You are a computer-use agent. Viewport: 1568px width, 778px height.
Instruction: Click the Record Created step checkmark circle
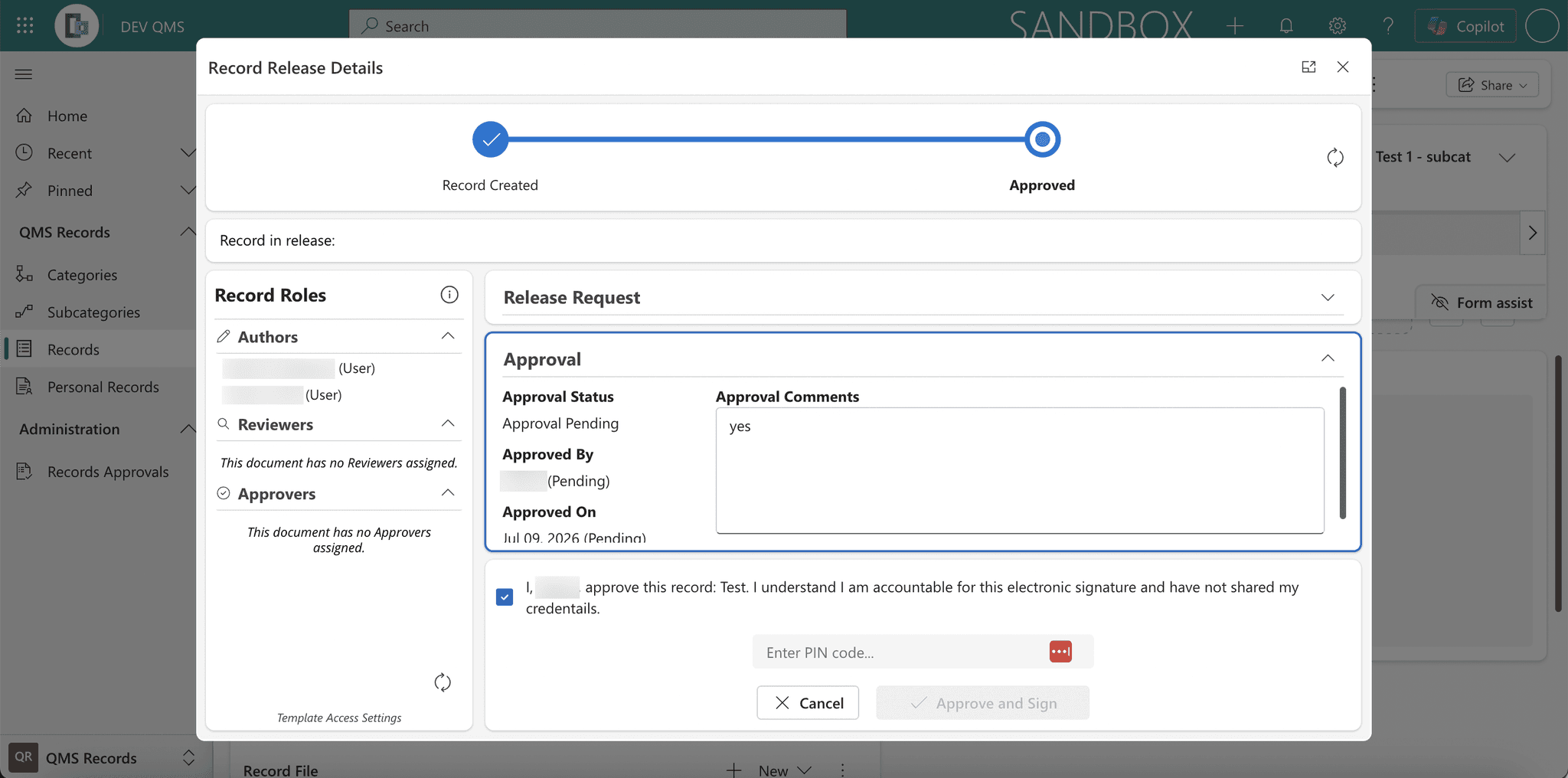tap(491, 139)
